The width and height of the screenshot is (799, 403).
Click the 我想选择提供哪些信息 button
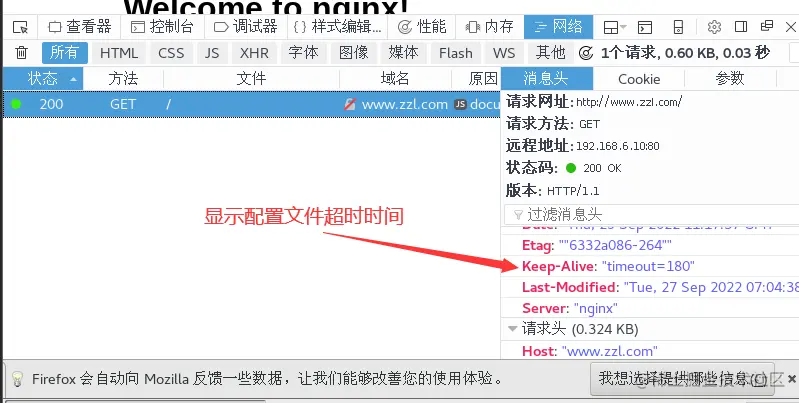pyautogui.click(x=682, y=379)
